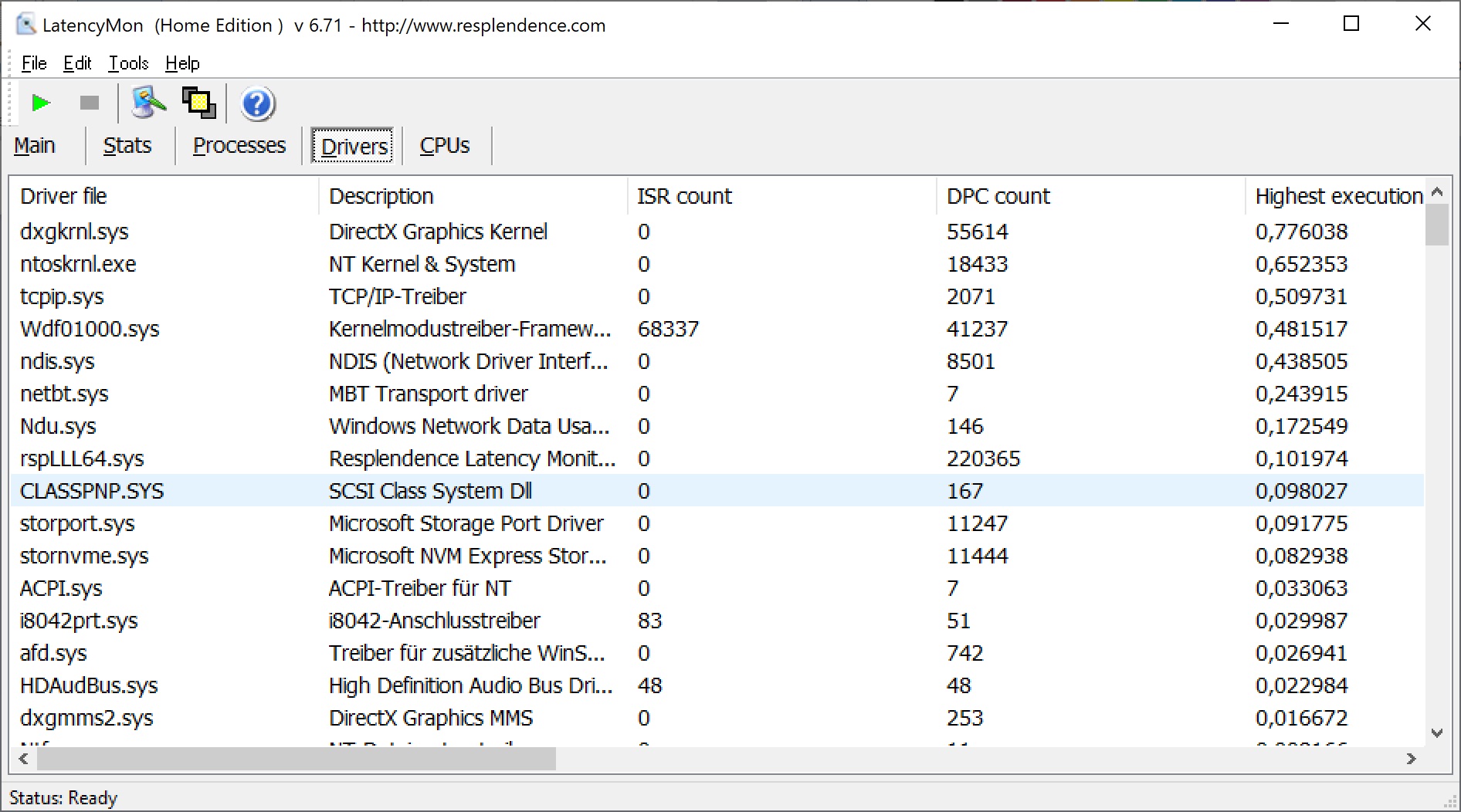Open help via blue question mark icon

[x=257, y=103]
